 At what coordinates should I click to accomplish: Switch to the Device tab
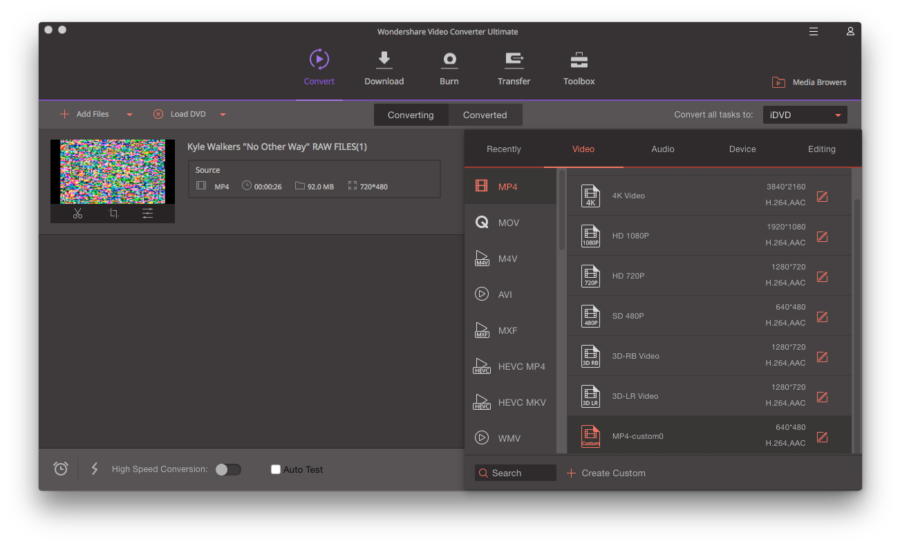coord(742,149)
